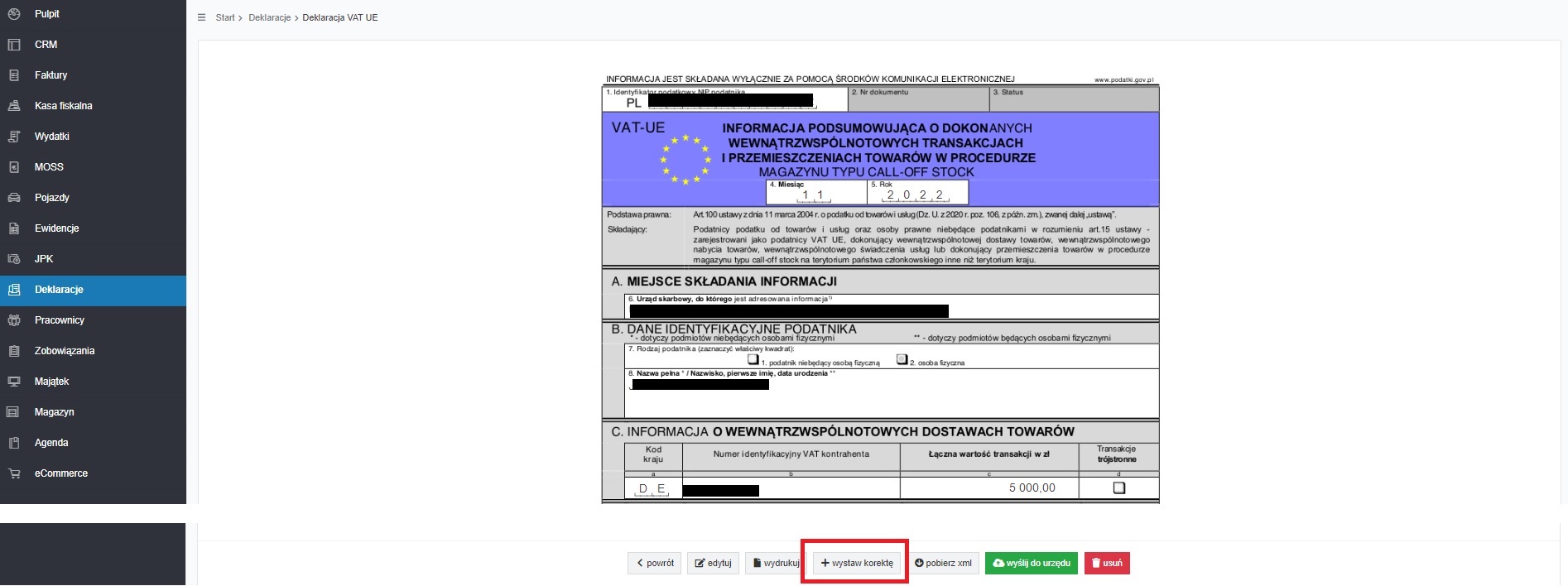
Task: Click the Start breadcrumb link
Action: (225, 17)
